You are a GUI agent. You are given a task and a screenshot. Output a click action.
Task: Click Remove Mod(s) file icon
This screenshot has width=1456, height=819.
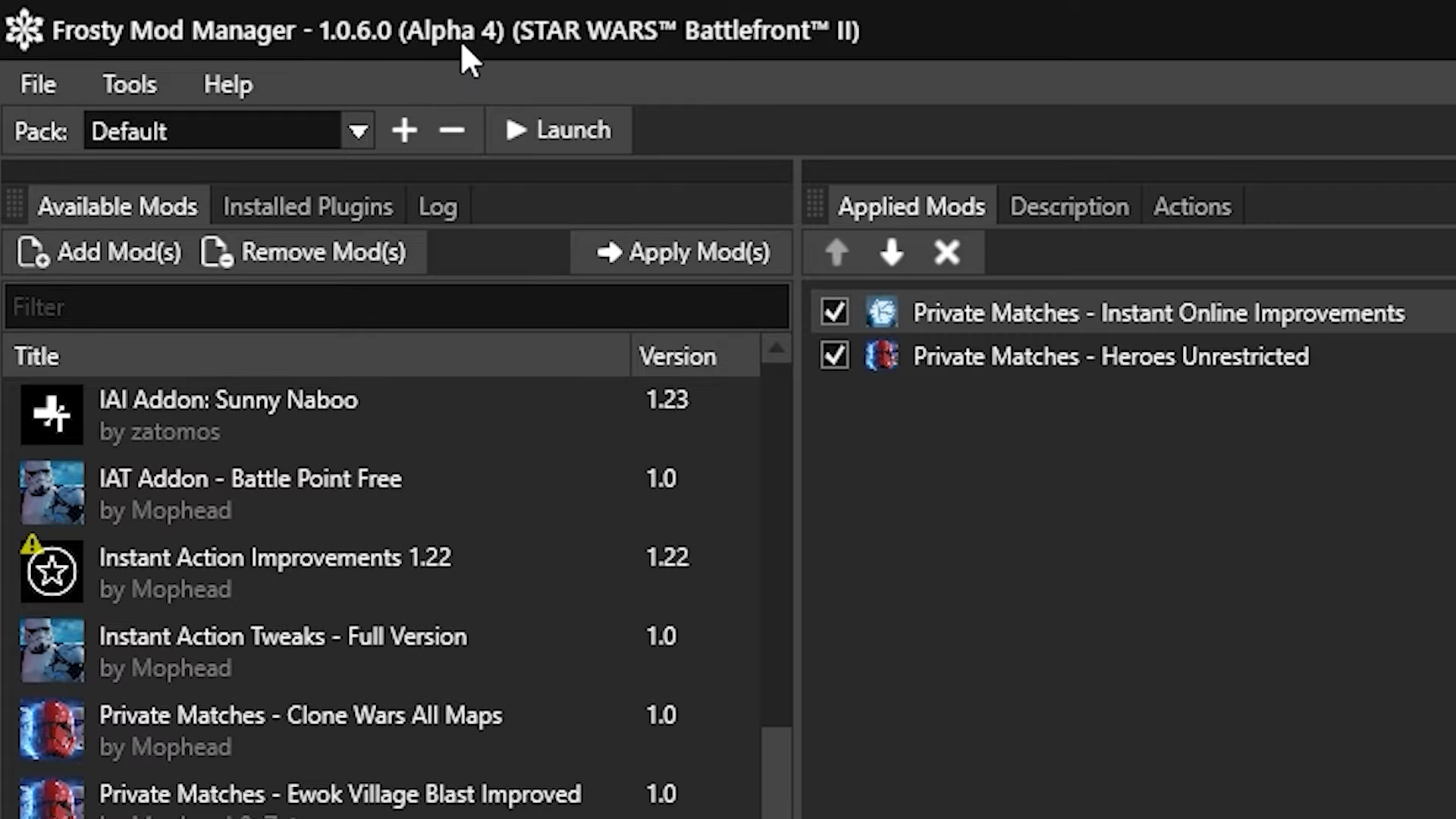[x=217, y=253]
